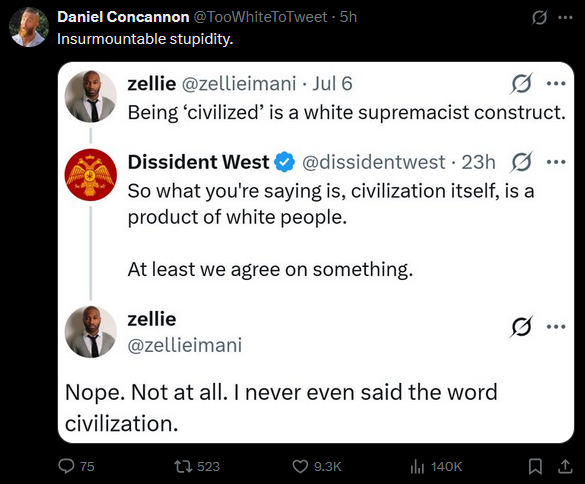
Task: Click Grok icon on Dissident West's reply
Action: pyautogui.click(x=520, y=162)
